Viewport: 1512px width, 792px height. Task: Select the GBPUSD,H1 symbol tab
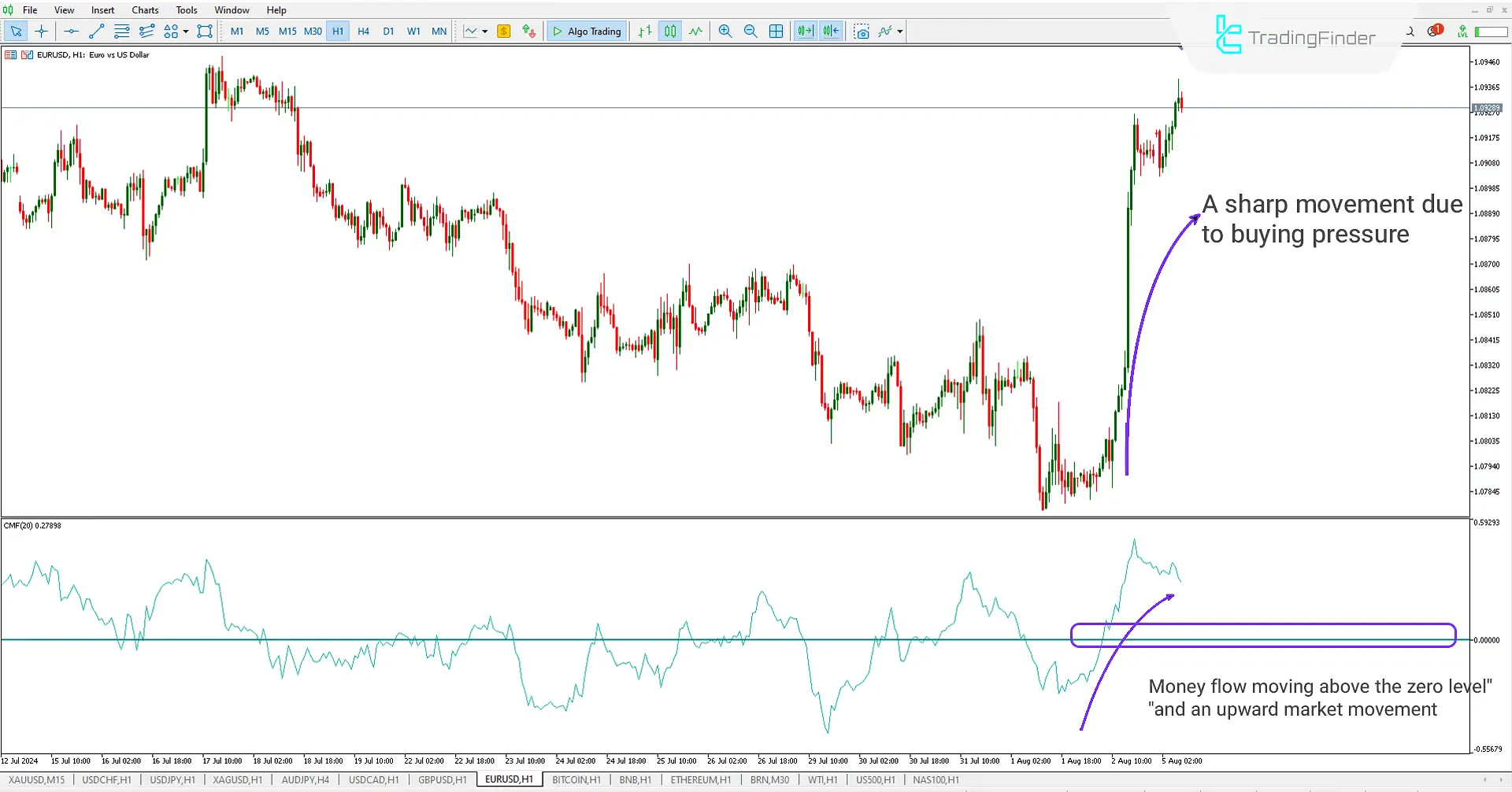pyautogui.click(x=442, y=779)
